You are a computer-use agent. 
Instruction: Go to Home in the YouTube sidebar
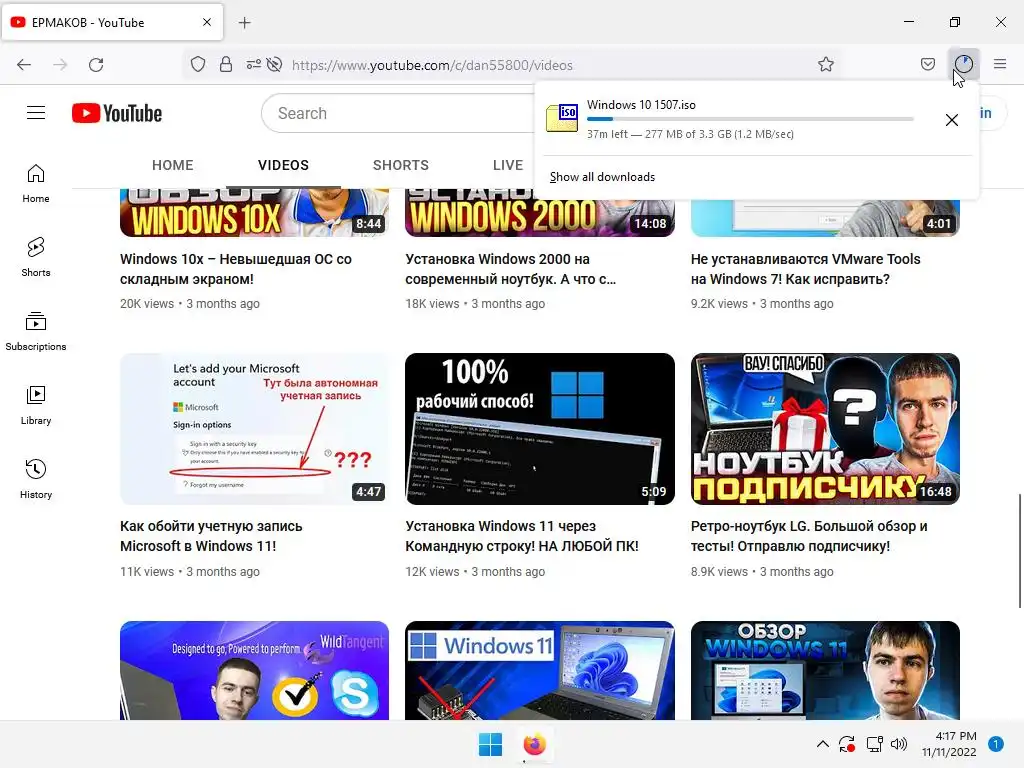(36, 184)
